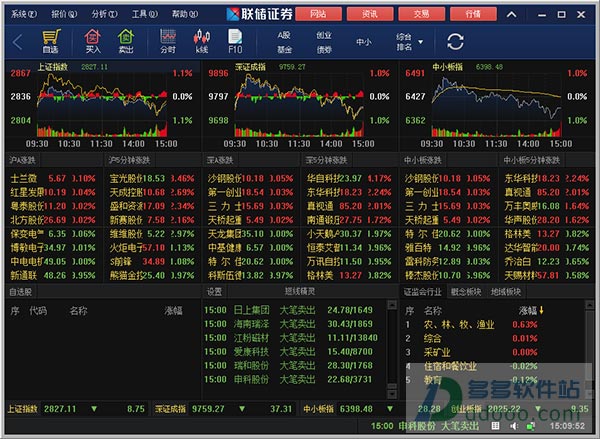Select the 基金 toolbar link
Viewport: 600px width, 439px height.
coord(284,49)
